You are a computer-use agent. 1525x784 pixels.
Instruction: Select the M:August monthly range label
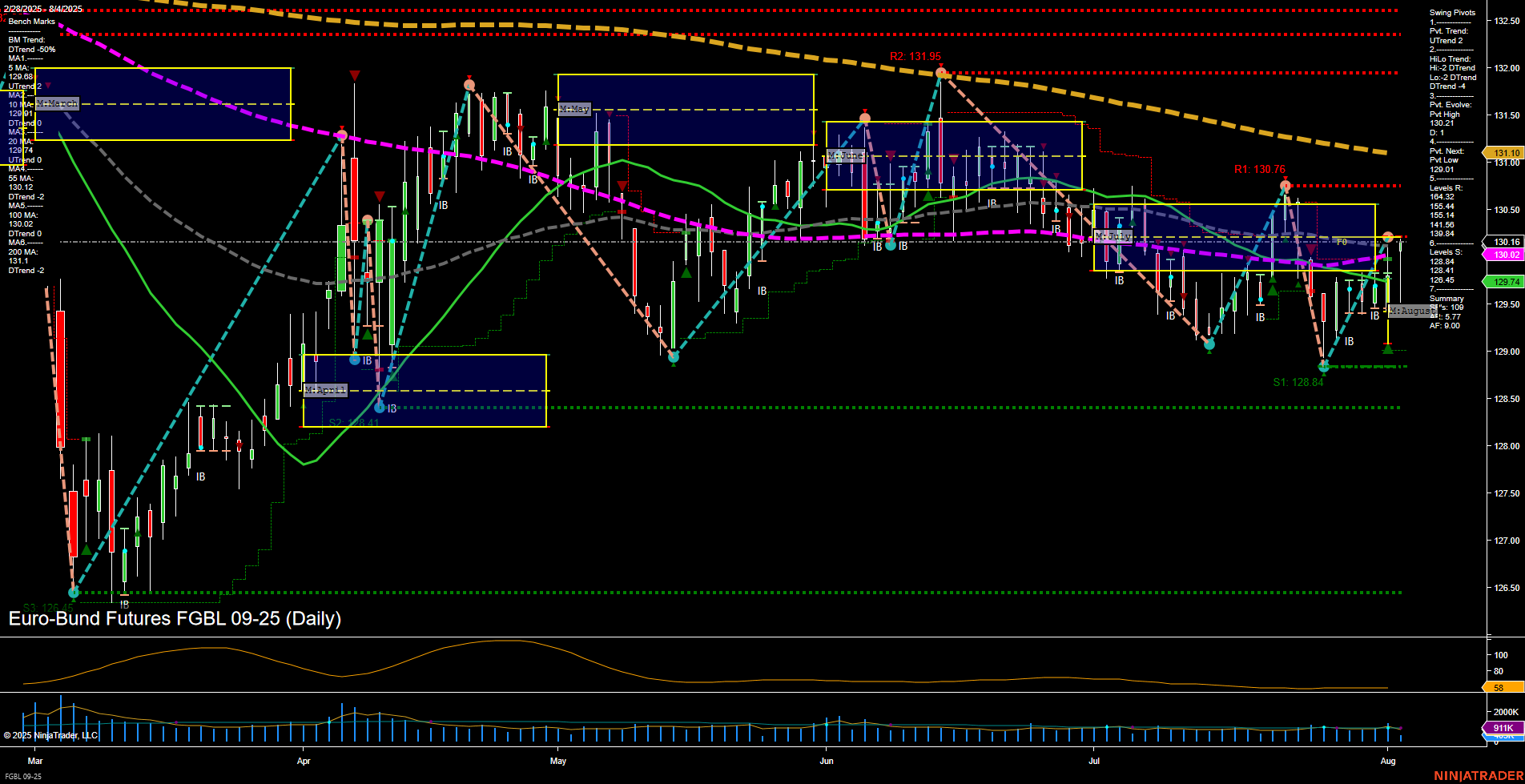click(x=1413, y=311)
